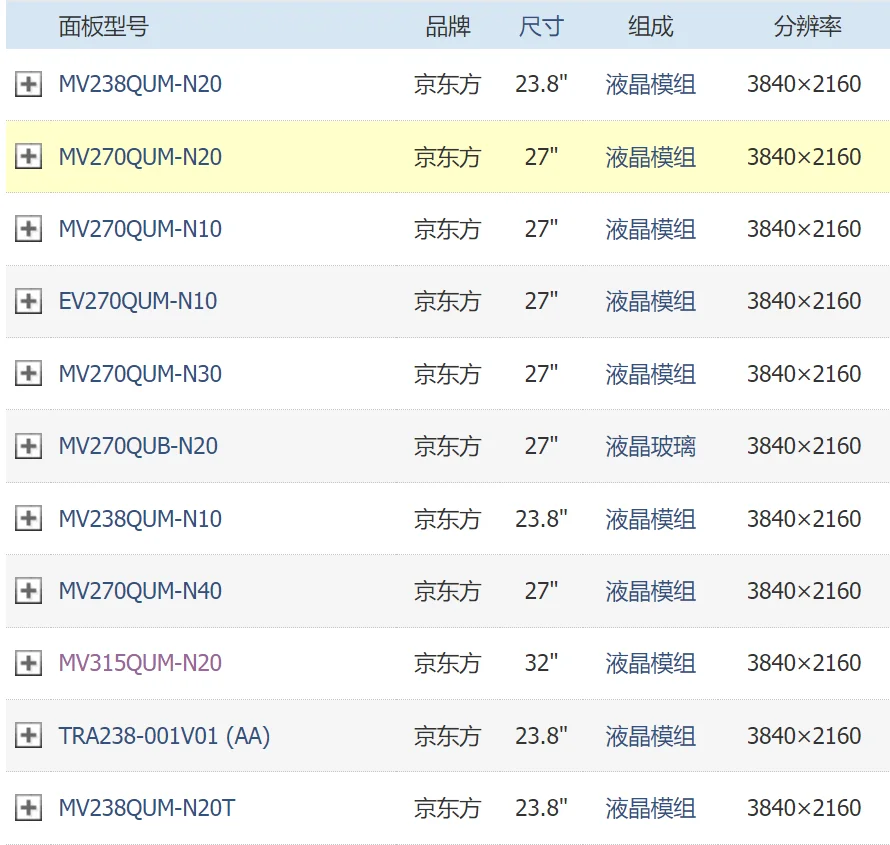The height and width of the screenshot is (845, 890).
Task: Click 3840×2160 in the MV238QUM-N20T row
Action: [x=804, y=808]
